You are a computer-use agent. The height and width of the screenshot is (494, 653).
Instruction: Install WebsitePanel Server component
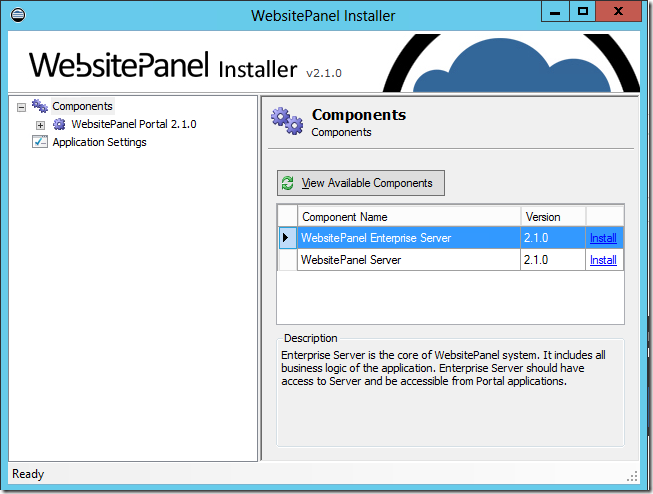(x=603, y=260)
